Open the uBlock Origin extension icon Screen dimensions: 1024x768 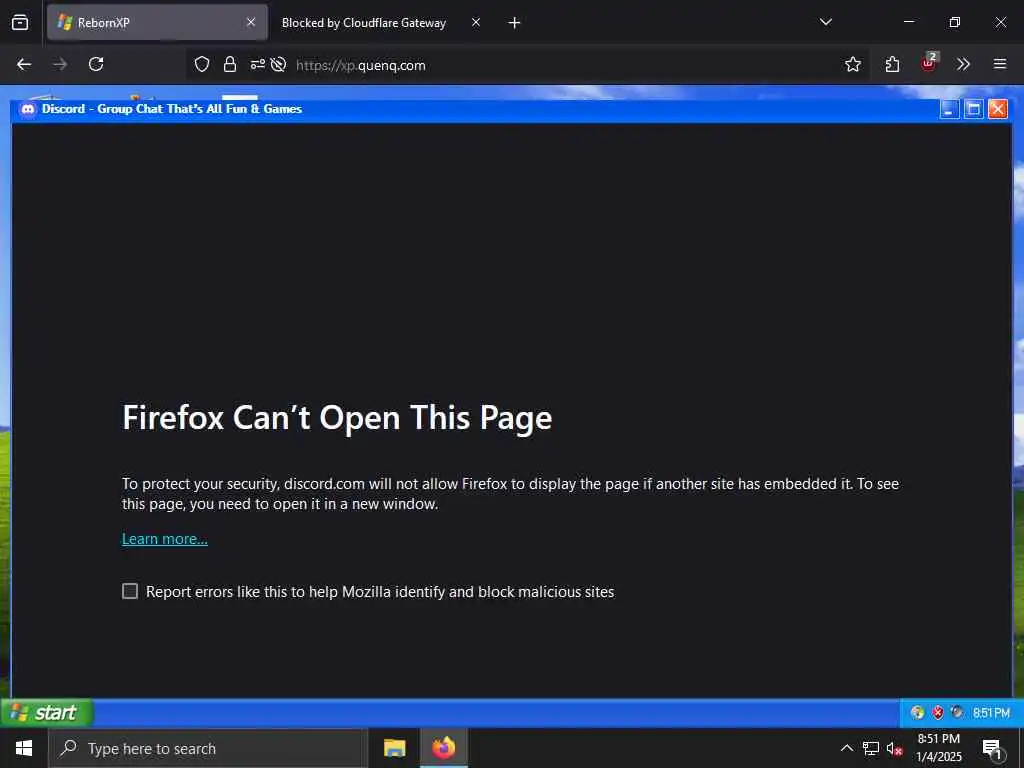(928, 63)
